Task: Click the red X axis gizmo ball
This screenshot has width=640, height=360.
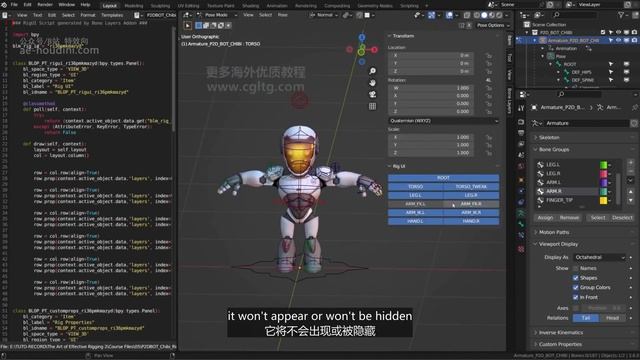Action: (374, 50)
